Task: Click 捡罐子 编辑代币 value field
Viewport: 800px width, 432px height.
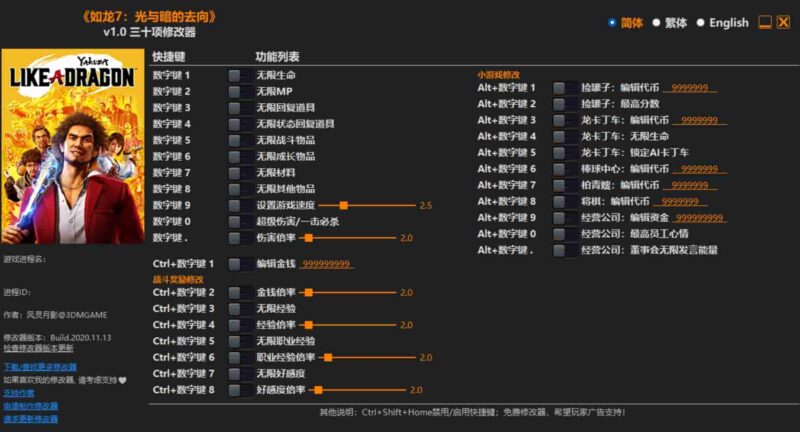Action: pos(690,88)
